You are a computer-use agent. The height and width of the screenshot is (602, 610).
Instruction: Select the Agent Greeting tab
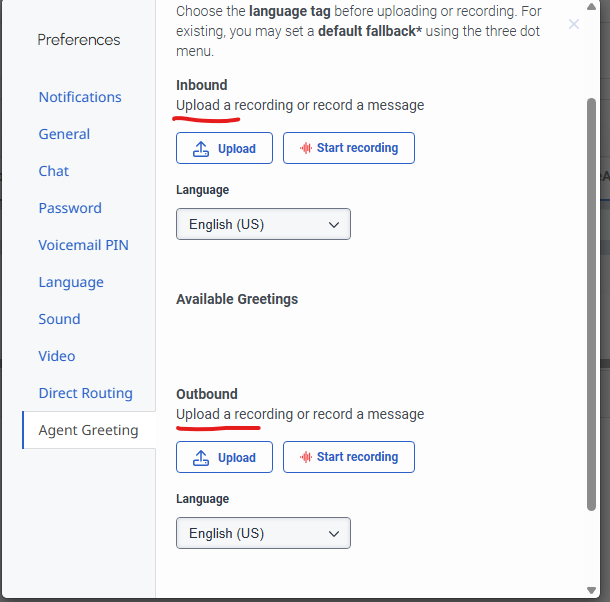[88, 430]
